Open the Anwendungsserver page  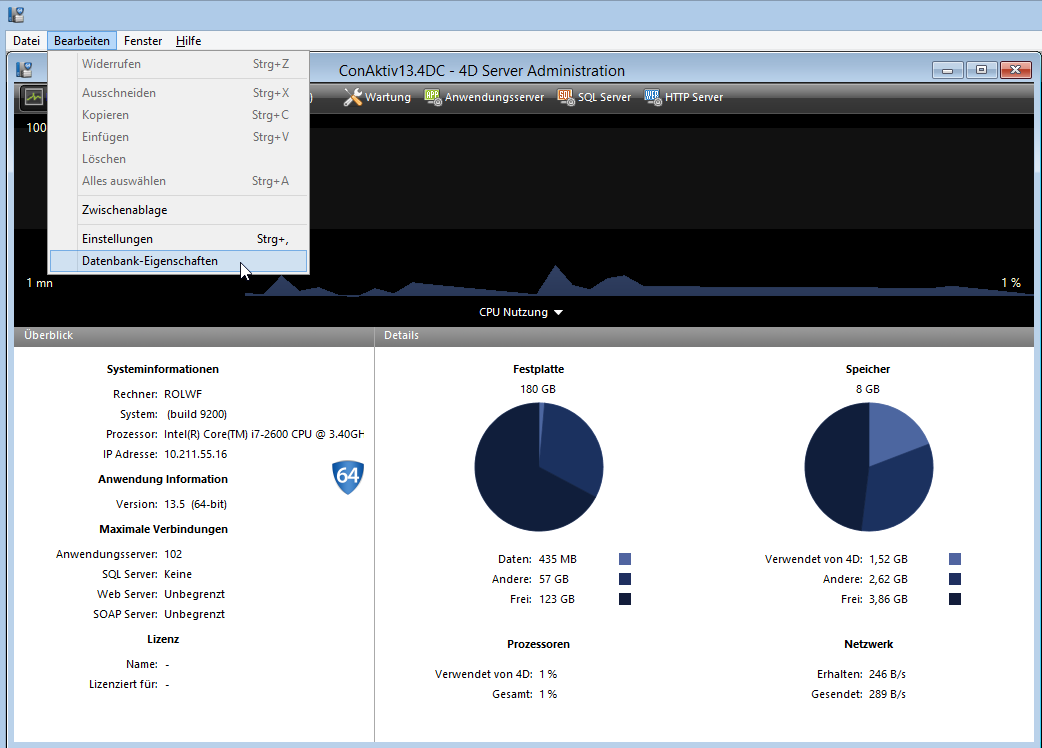(484, 97)
